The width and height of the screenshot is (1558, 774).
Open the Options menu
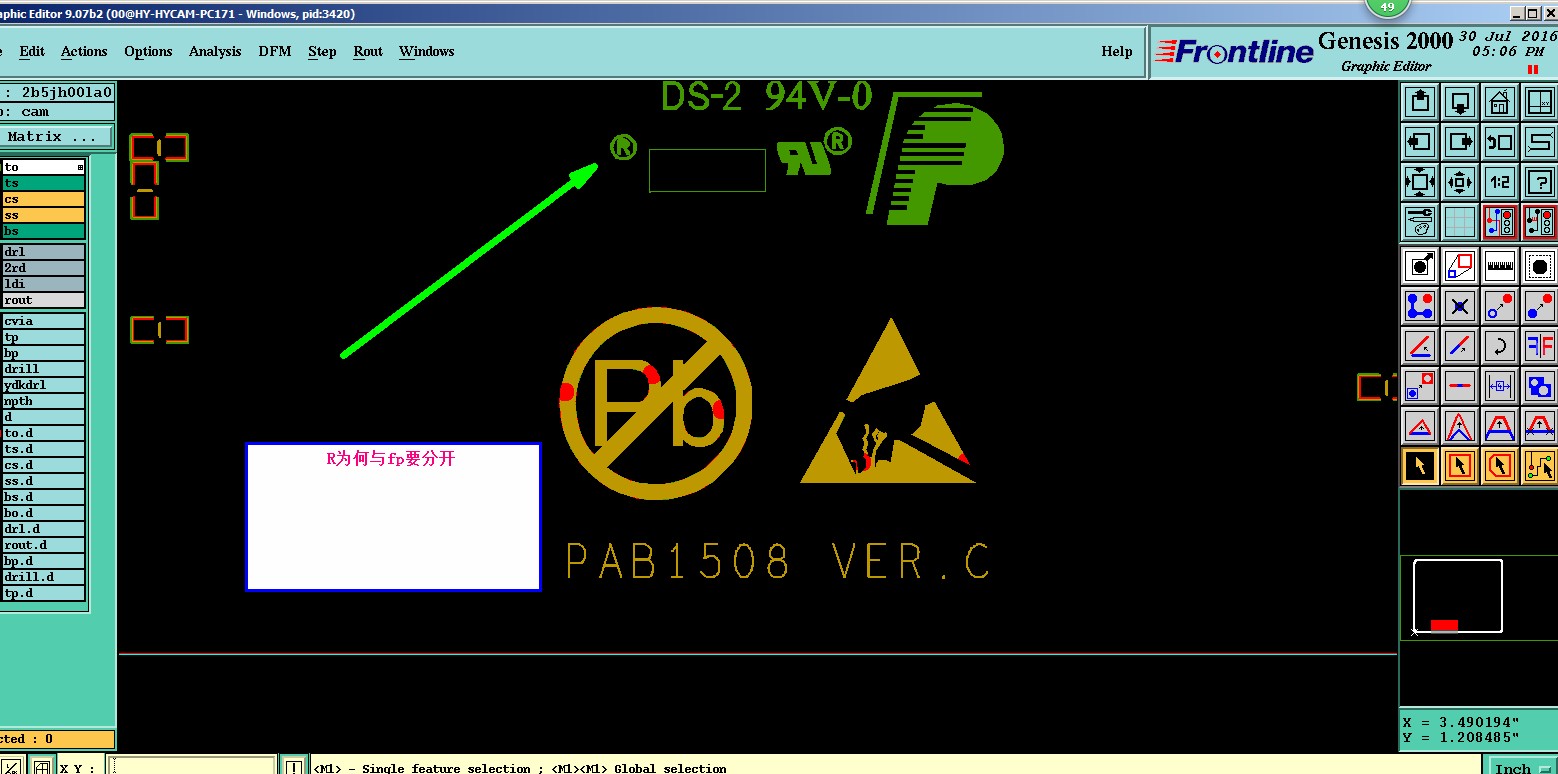point(148,51)
